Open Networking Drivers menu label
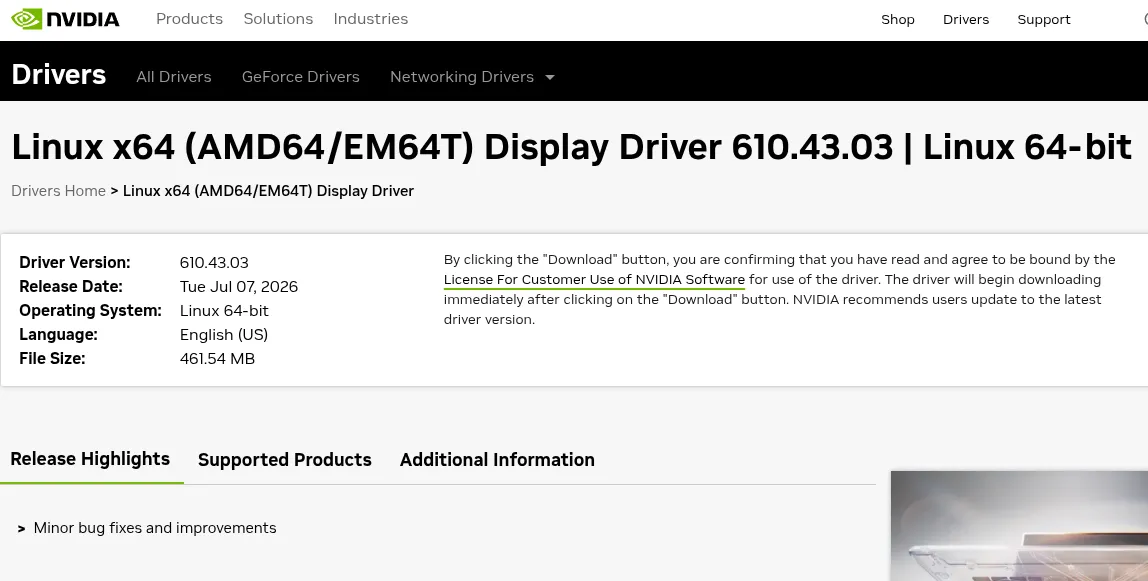The width and height of the screenshot is (1148, 581). coord(462,77)
